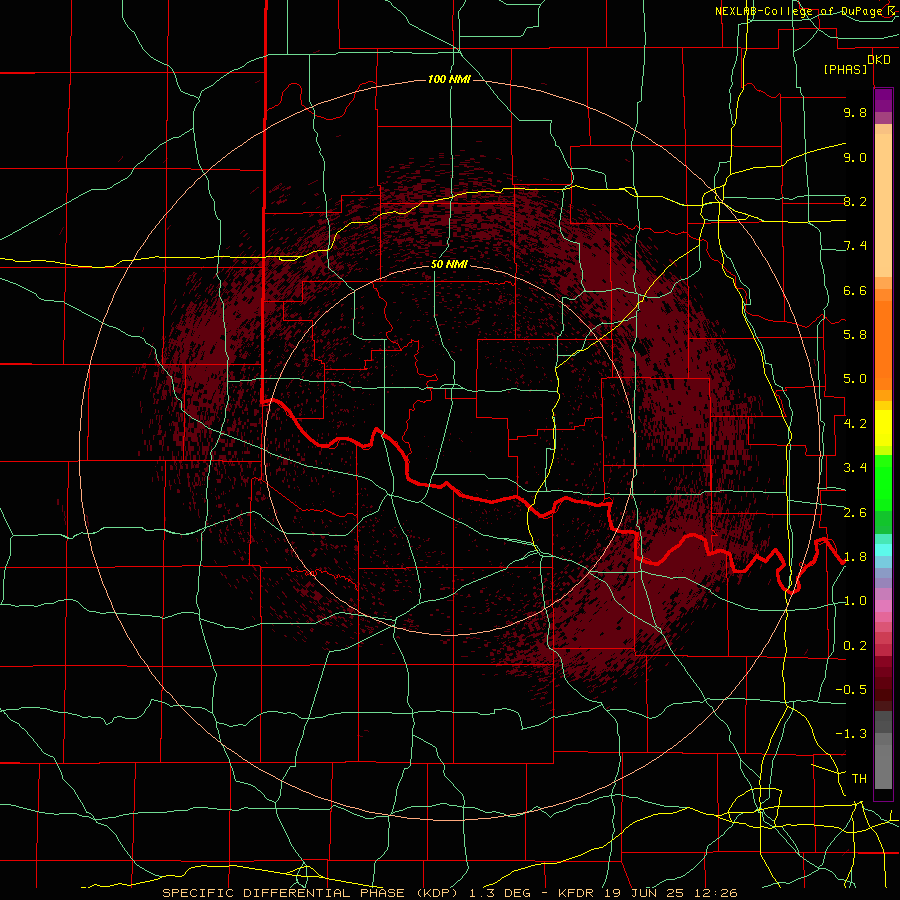The height and width of the screenshot is (900, 900).
Task: Click the 12:26 timestamp in the caption
Action: click(x=717, y=893)
